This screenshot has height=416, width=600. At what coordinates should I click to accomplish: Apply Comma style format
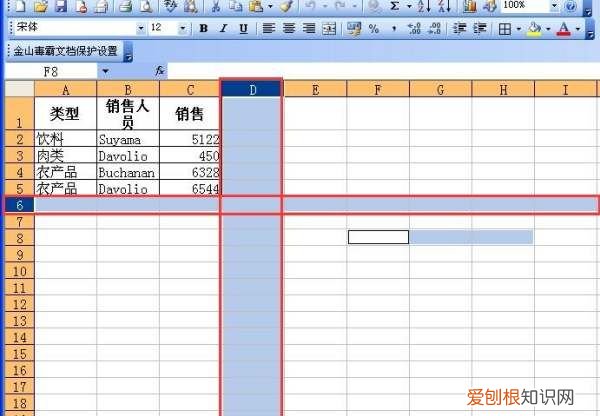(394, 28)
